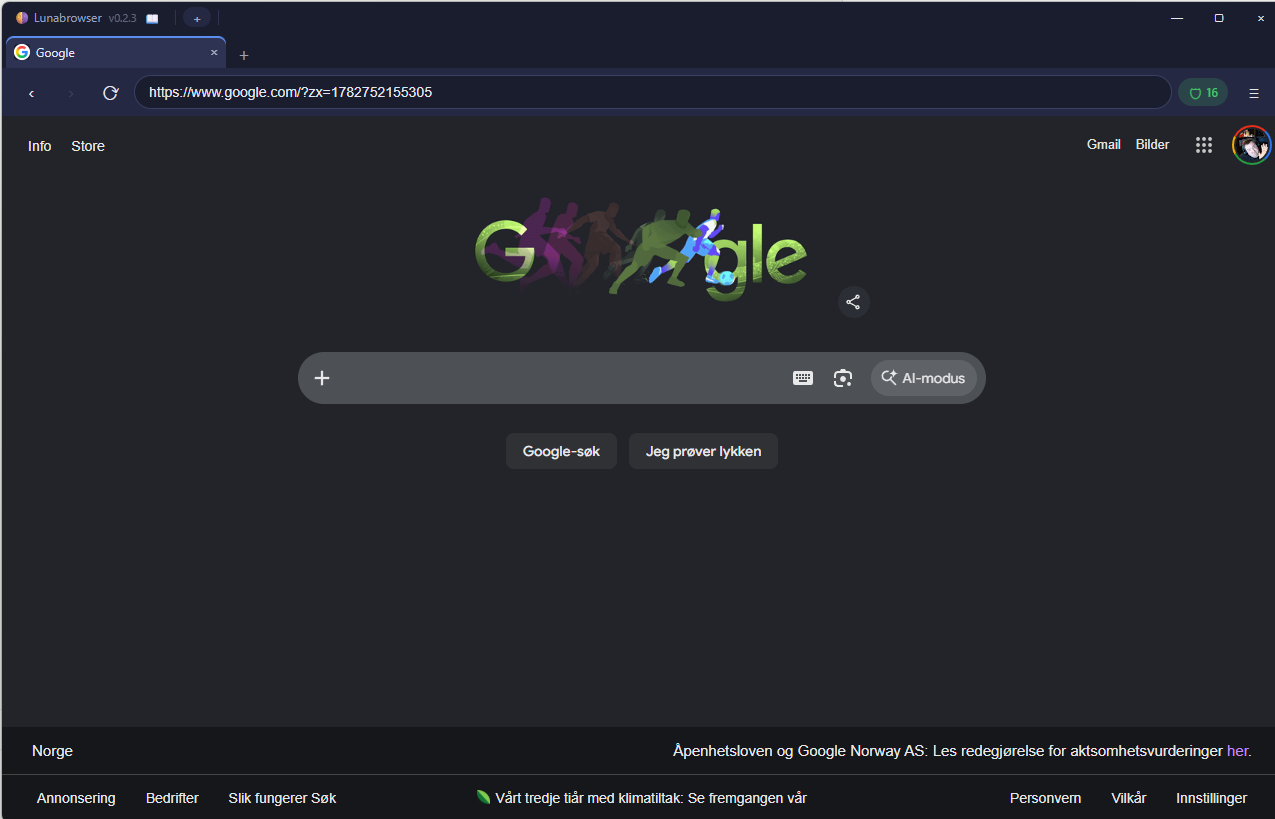Reload the page

click(x=111, y=93)
